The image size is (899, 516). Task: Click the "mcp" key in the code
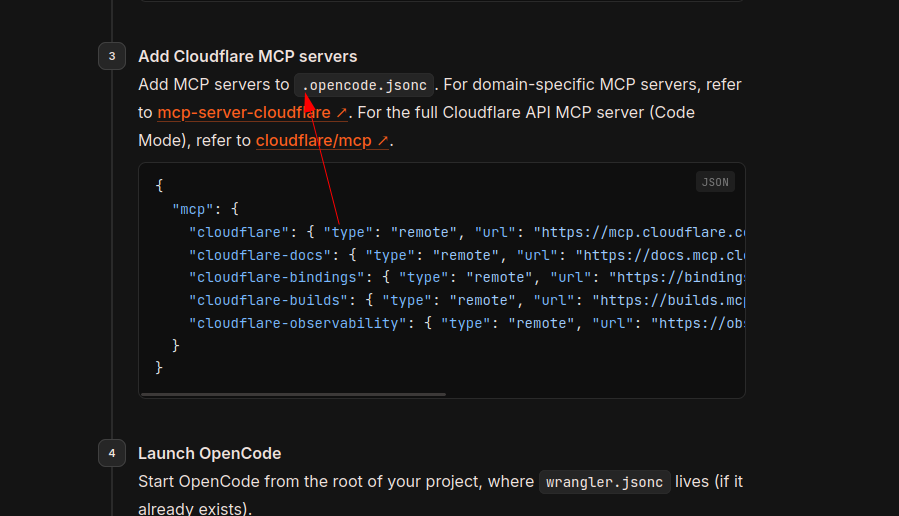(x=193, y=210)
